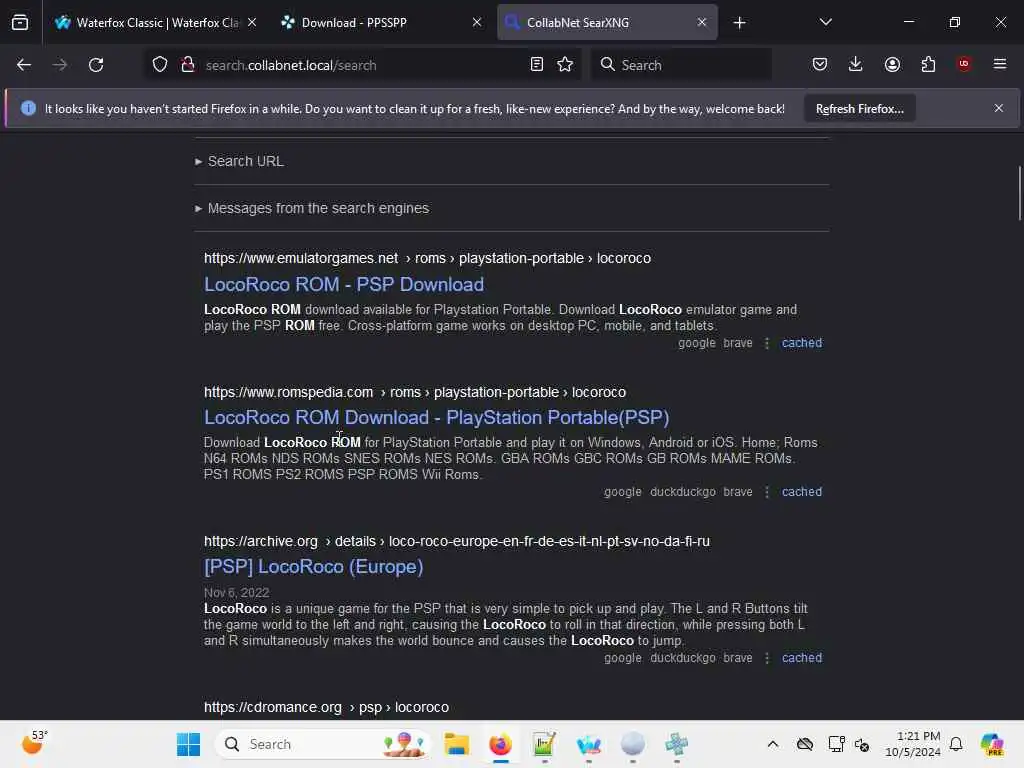Viewport: 1024px width, 768px height.
Task: Open the taskbar gray sphere app
Action: 632,744
